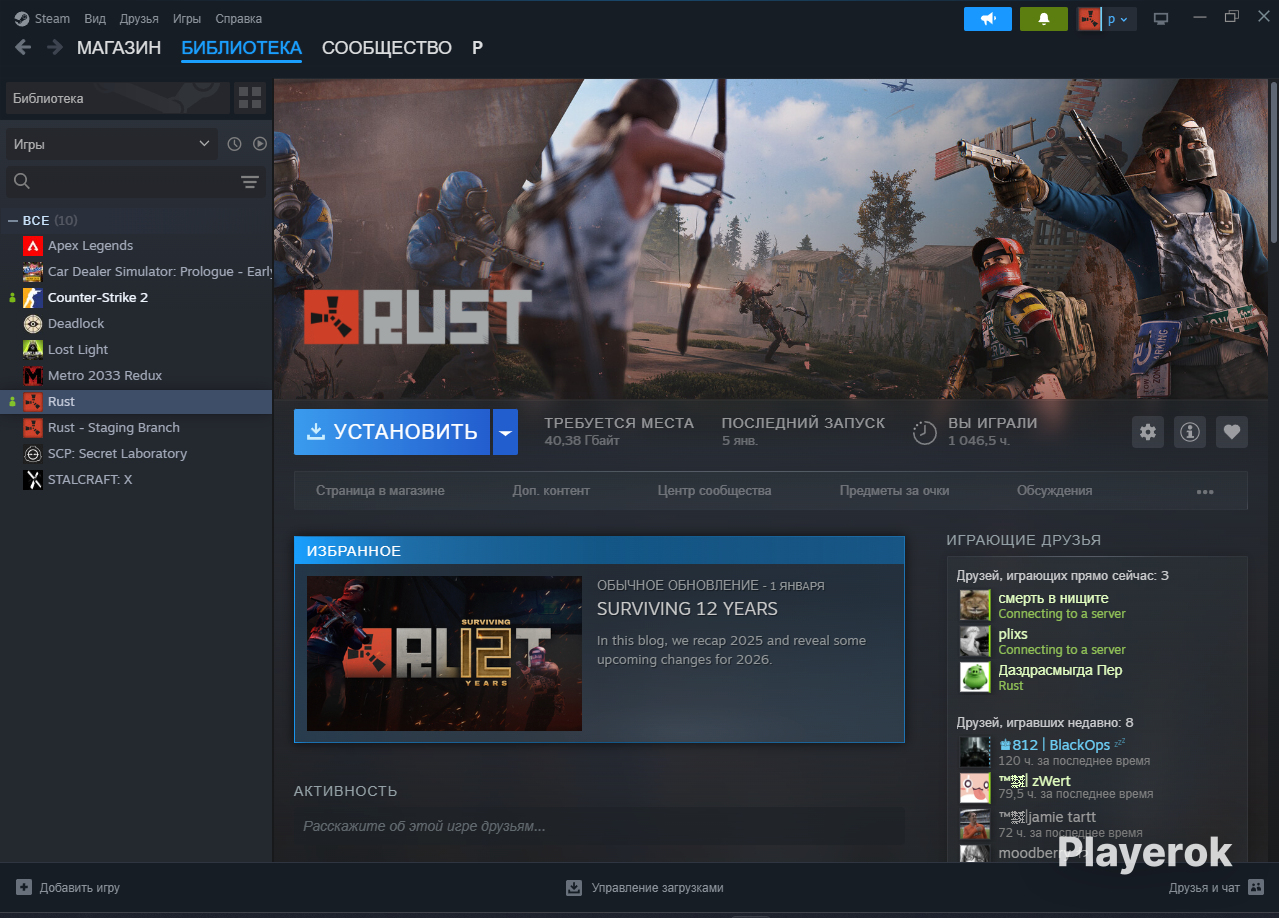Open 812 | BlackOps friend entry
Screen dimensions: 1279x918
pyautogui.click(x=1096, y=751)
